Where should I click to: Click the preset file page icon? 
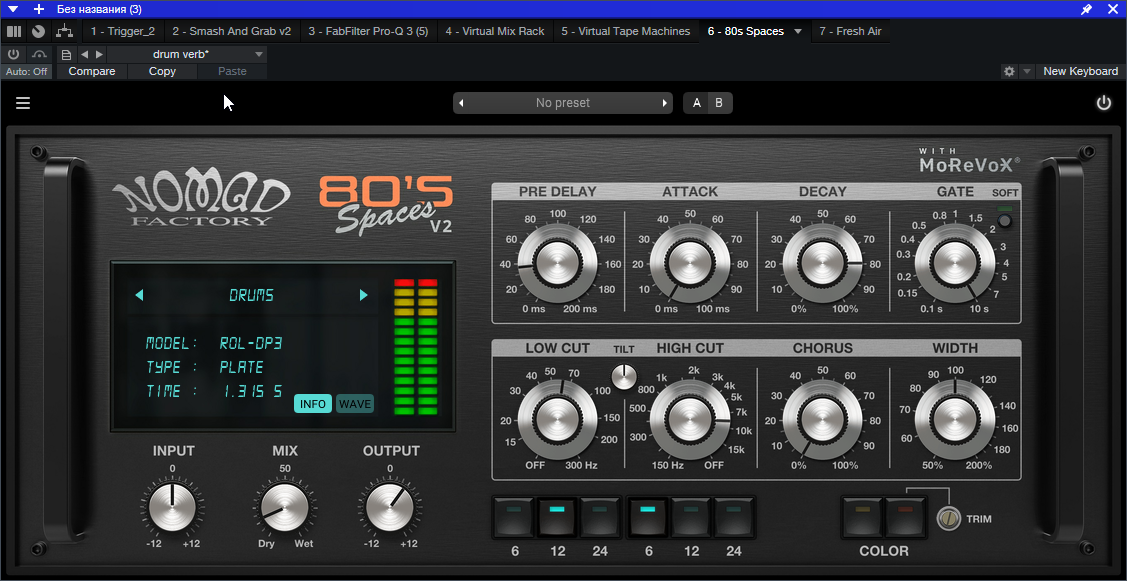click(67, 54)
